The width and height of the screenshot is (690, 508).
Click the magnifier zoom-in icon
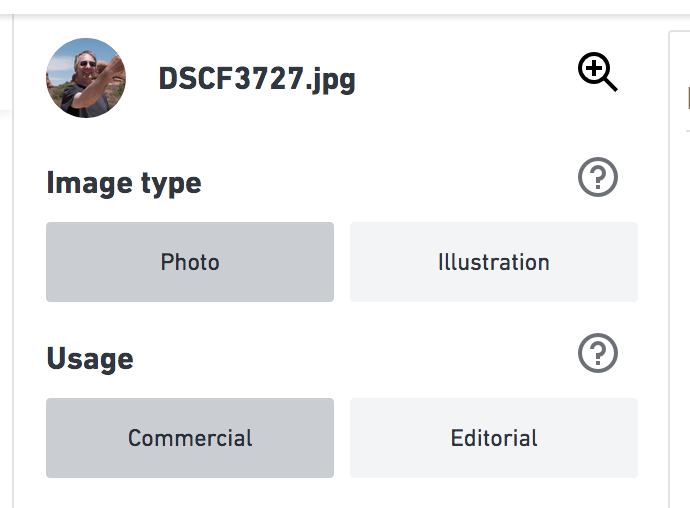coord(598,72)
